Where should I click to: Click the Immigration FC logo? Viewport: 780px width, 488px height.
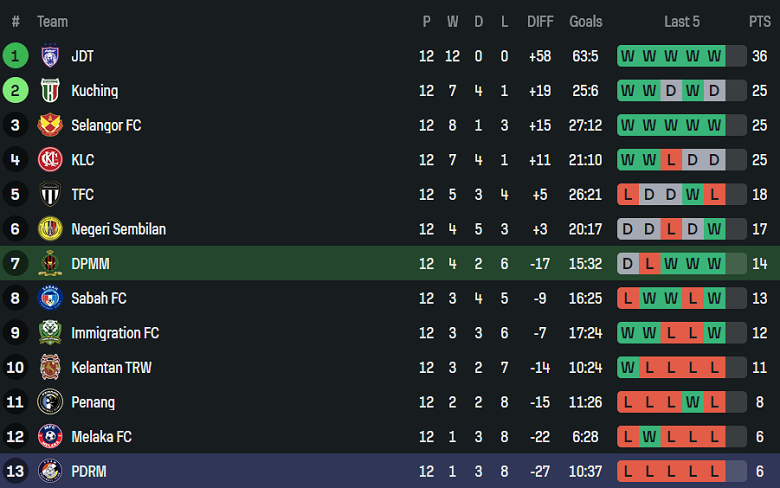(x=50, y=333)
